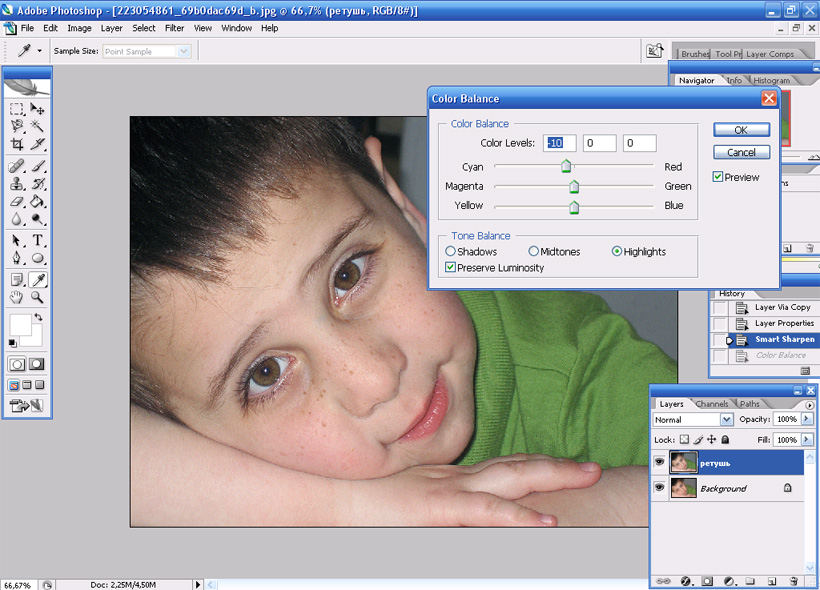820x590 pixels.
Task: Hide the ретушь layer
Action: click(659, 462)
